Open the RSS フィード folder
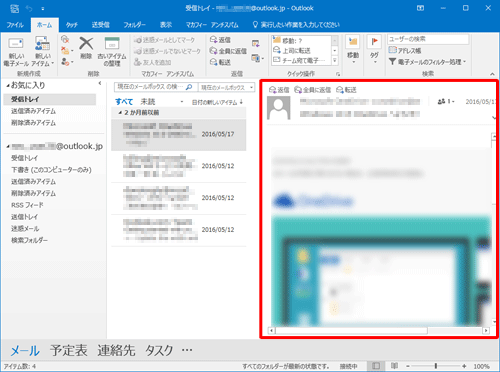This screenshot has width=500, height=372. click(x=27, y=205)
